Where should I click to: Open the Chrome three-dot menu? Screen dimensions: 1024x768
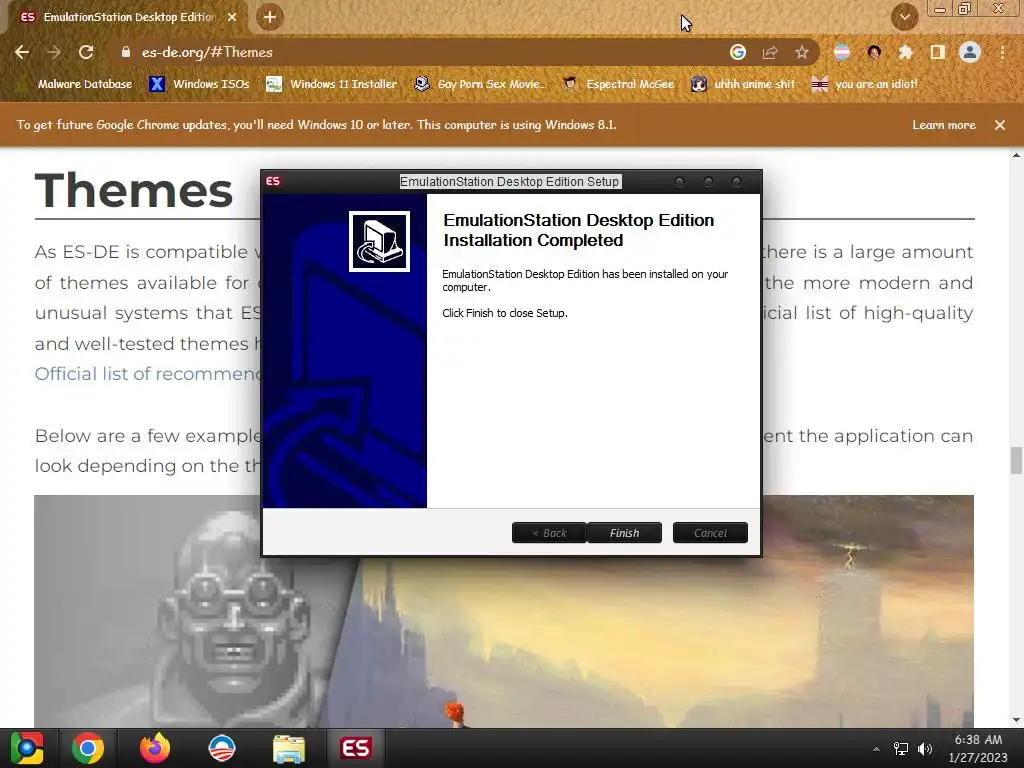(1002, 52)
